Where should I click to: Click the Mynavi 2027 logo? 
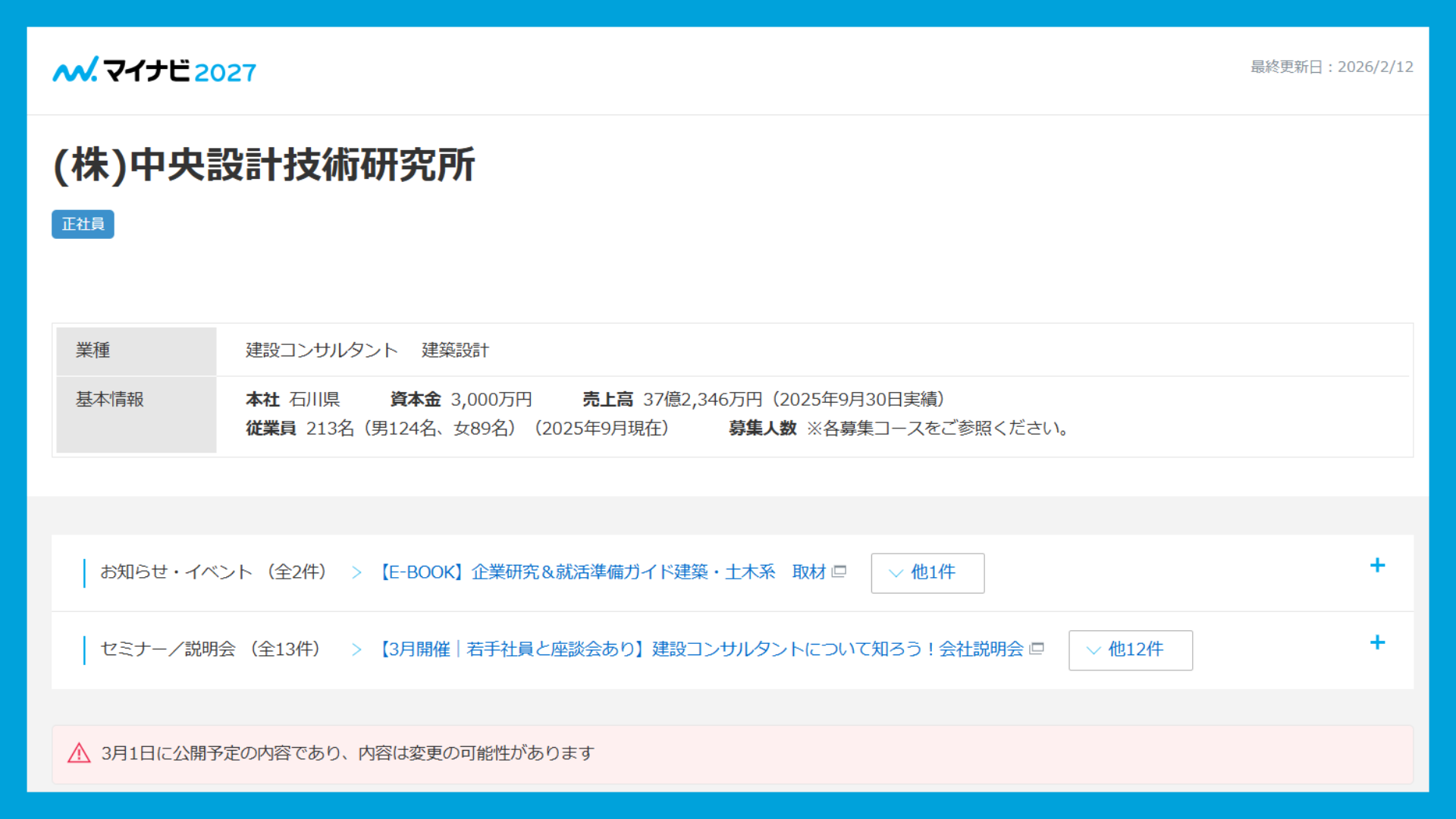point(154,71)
